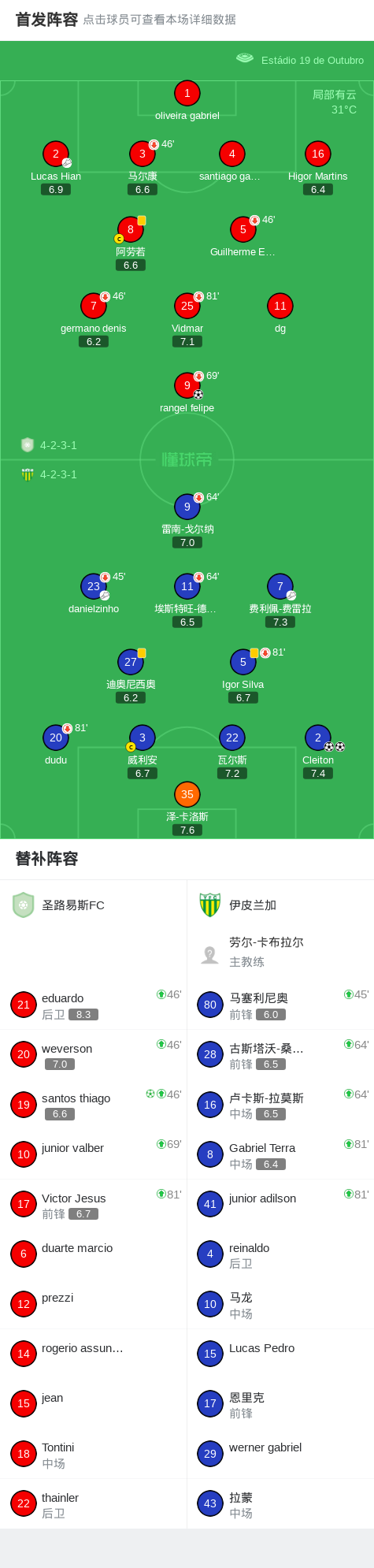The image size is (374, 1568).
Task: Select orange goalkeeper badge number 35
Action: [x=187, y=794]
